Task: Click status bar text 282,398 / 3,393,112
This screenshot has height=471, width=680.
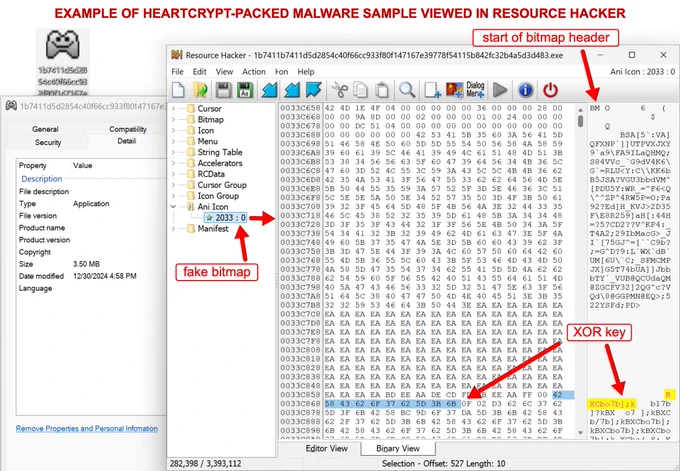Action: [206, 463]
